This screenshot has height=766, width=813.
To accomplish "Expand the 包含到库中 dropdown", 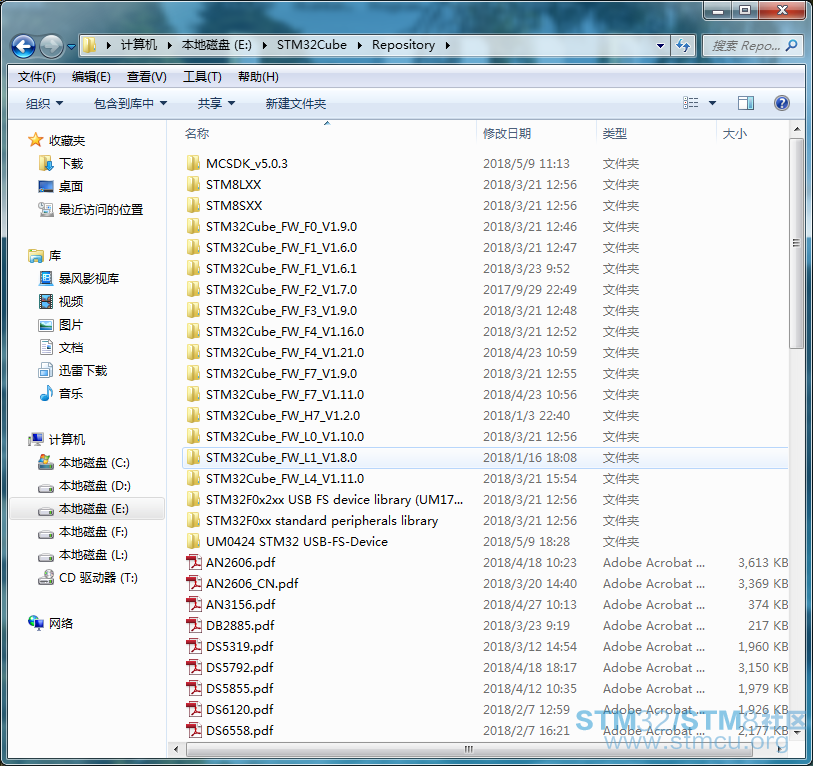I will 130,103.
